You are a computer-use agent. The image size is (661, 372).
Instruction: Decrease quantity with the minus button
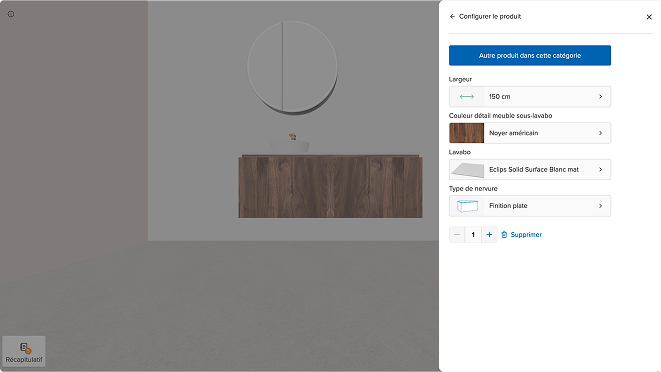tap(457, 235)
